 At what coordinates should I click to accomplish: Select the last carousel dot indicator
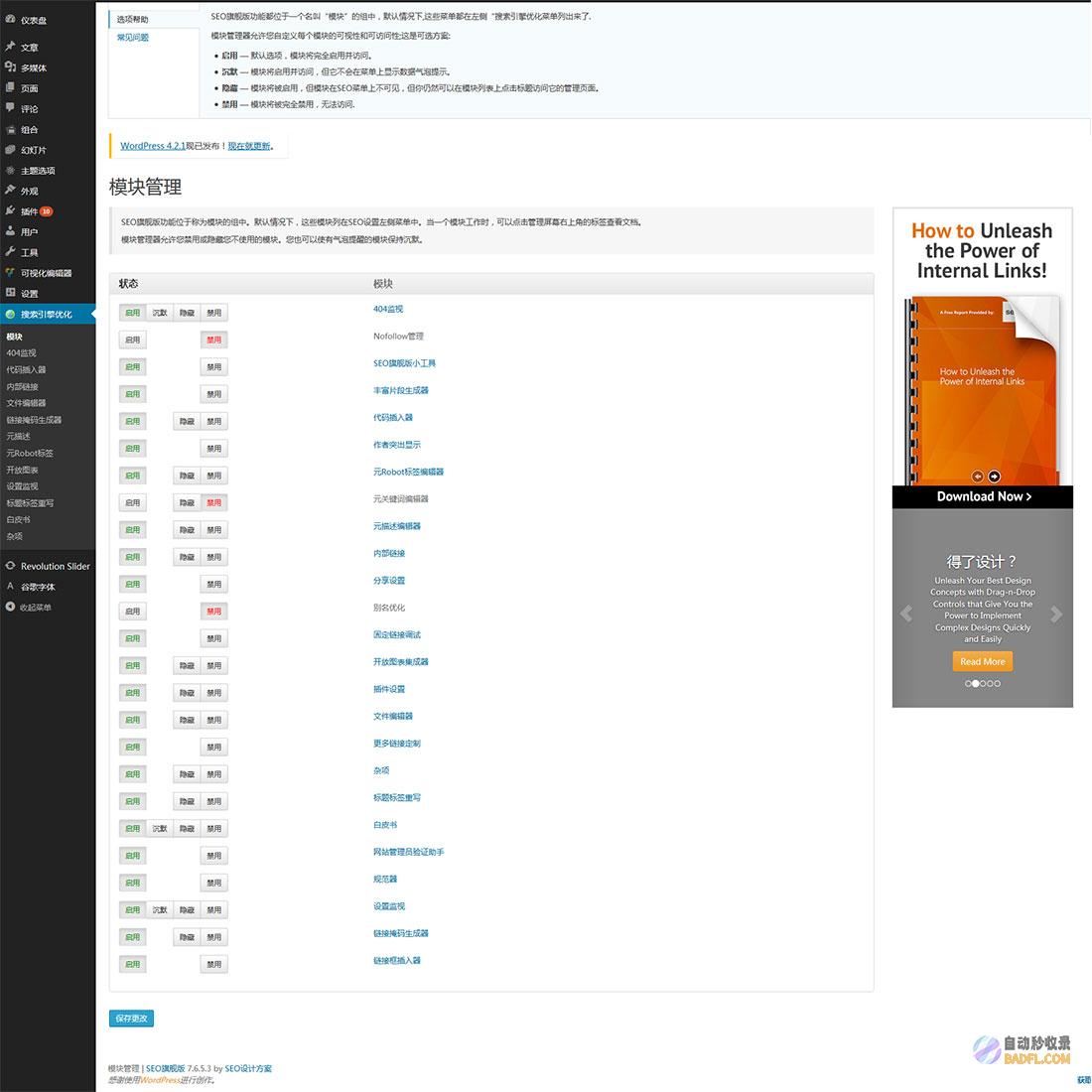coord(998,684)
